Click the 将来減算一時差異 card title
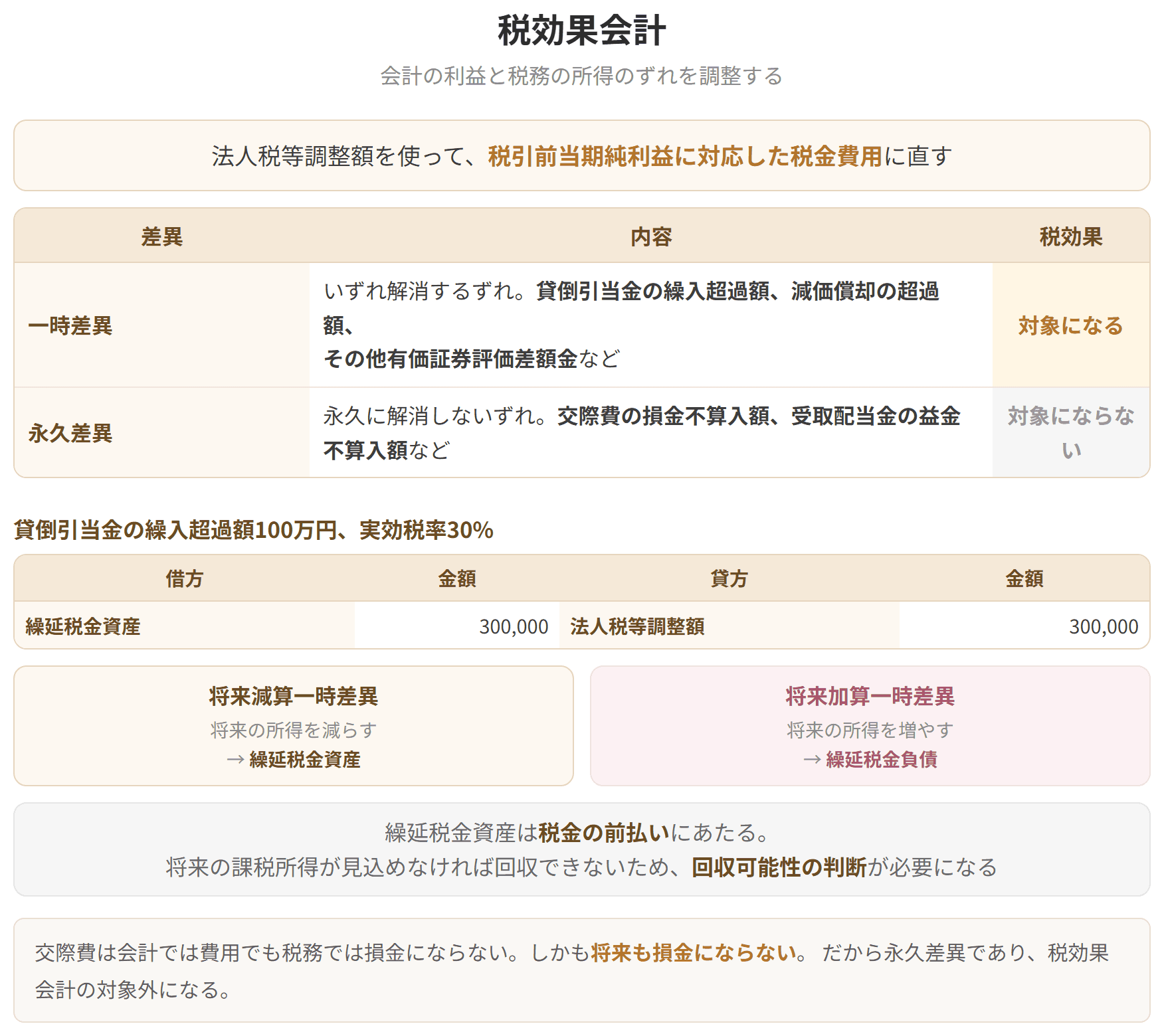This screenshot has width=1164, height=1036. coord(294,696)
